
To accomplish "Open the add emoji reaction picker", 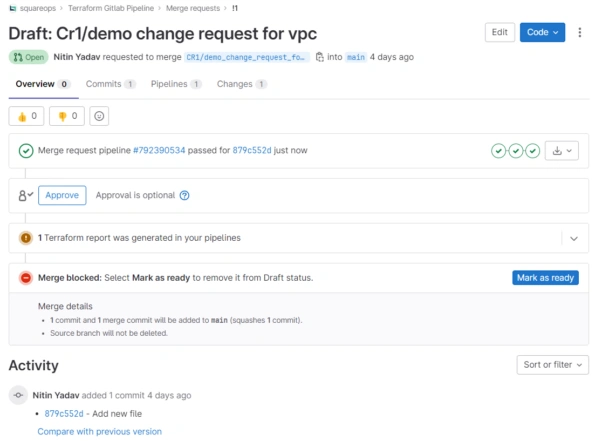I will pyautogui.click(x=99, y=116).
